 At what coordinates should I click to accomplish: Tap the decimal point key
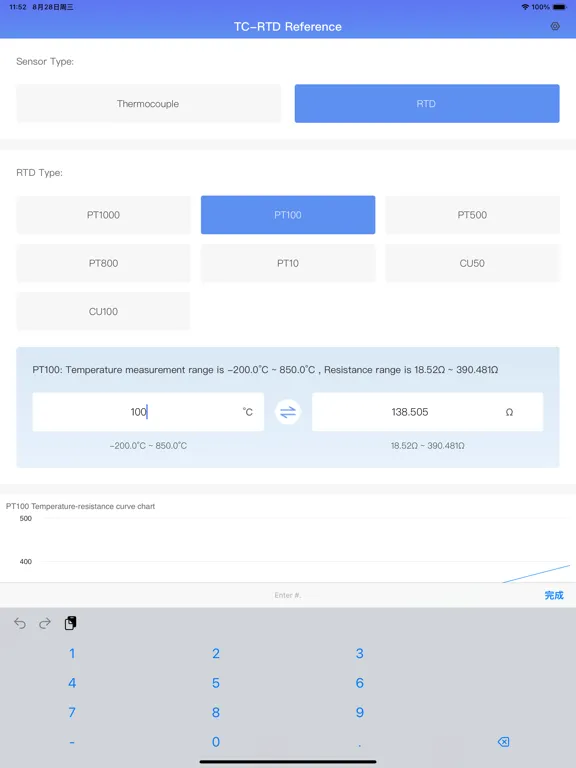tap(360, 744)
